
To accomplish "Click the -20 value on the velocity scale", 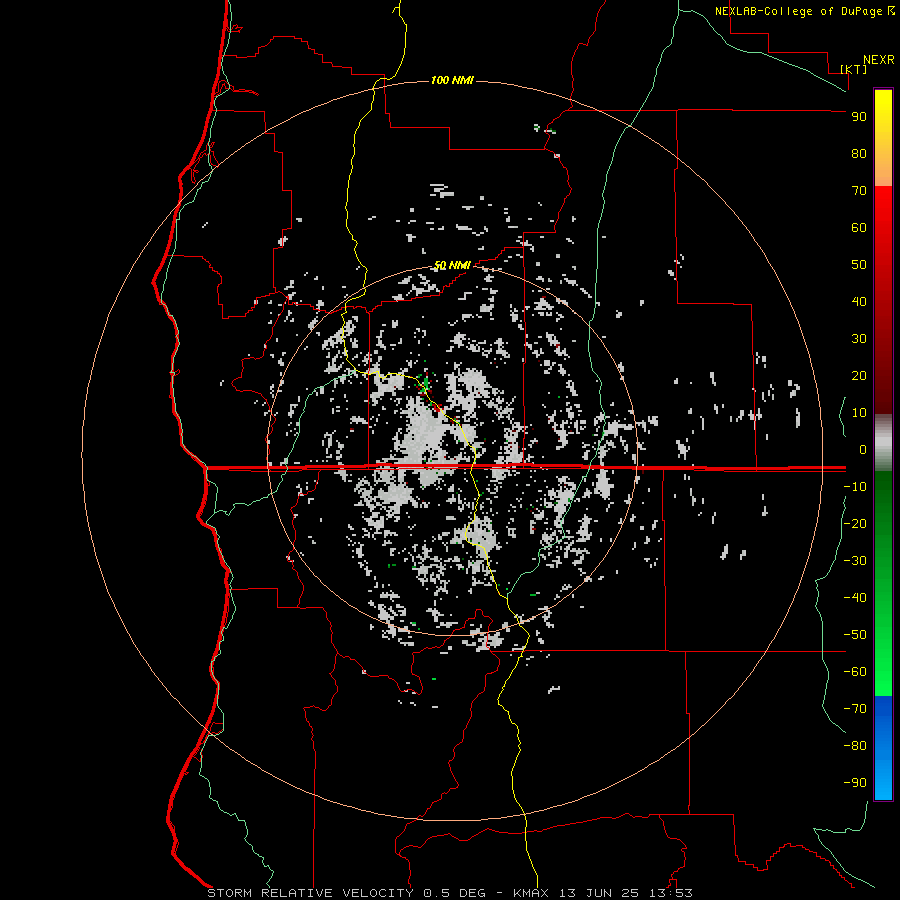I will point(855,523).
